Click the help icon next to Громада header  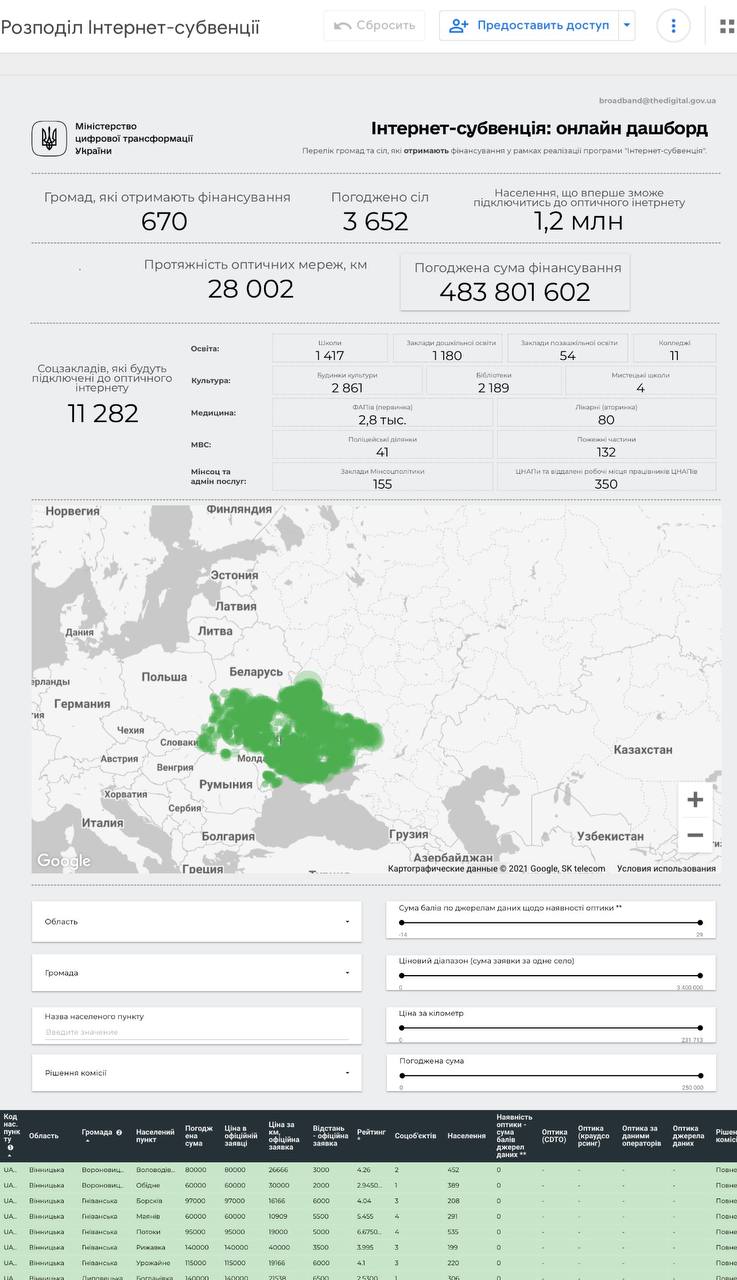[x=119, y=1133]
